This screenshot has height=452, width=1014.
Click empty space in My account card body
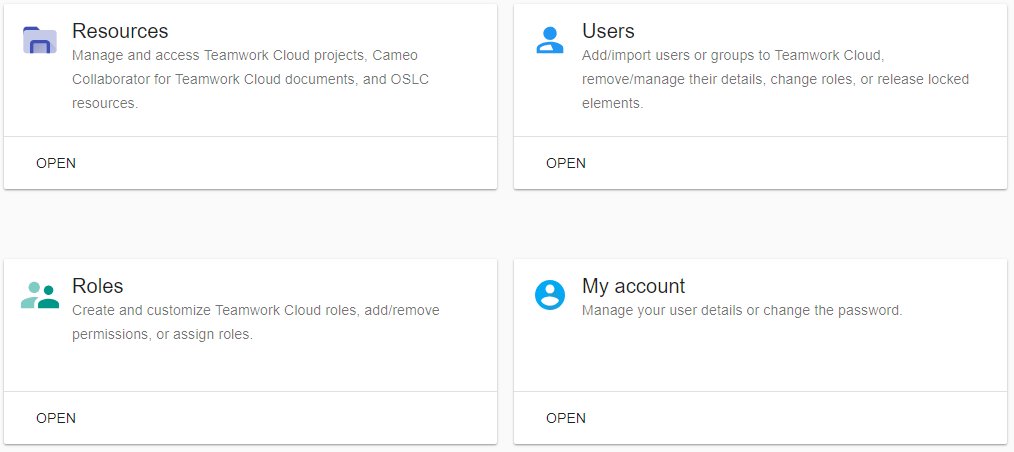click(x=760, y=355)
